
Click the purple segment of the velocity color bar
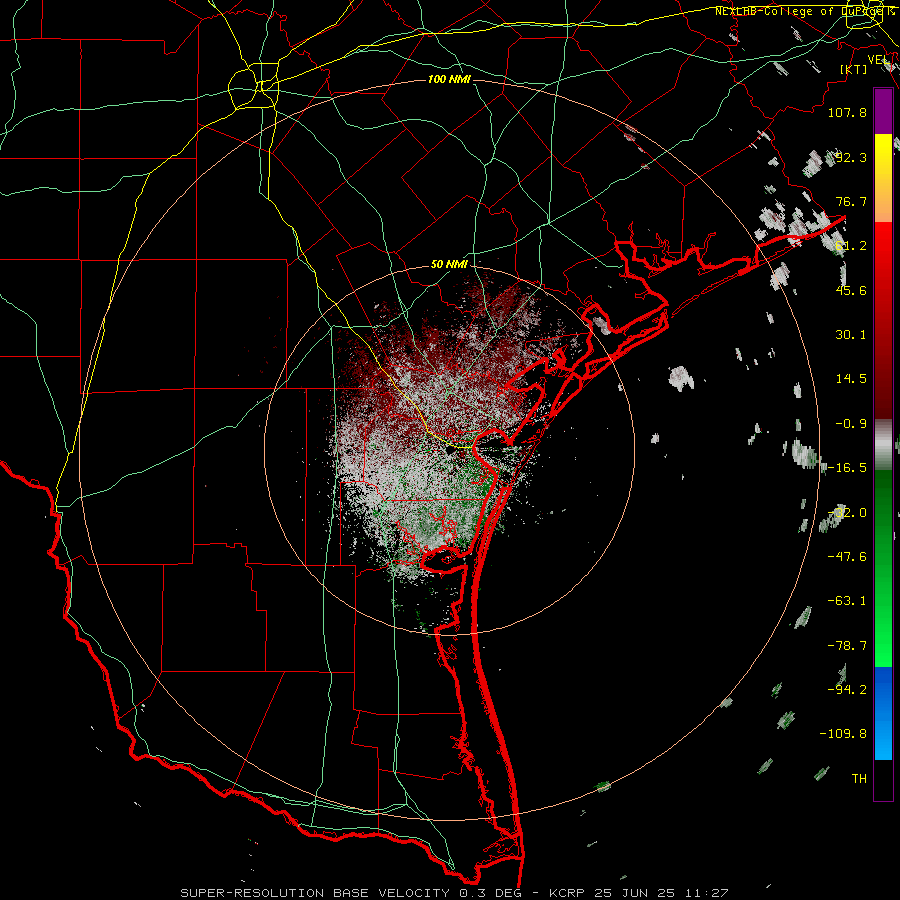pos(883,112)
